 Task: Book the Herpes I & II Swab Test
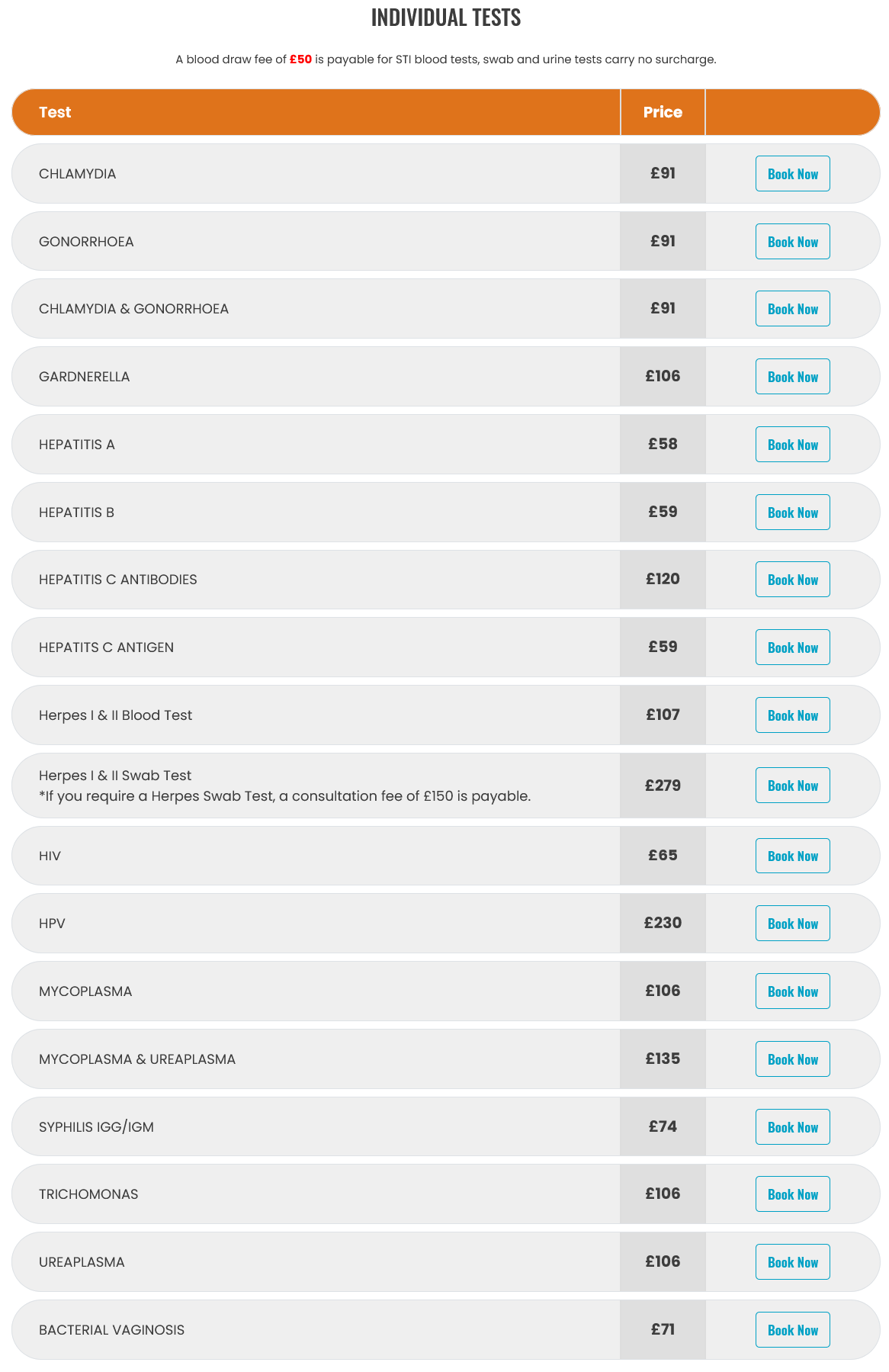click(x=792, y=786)
